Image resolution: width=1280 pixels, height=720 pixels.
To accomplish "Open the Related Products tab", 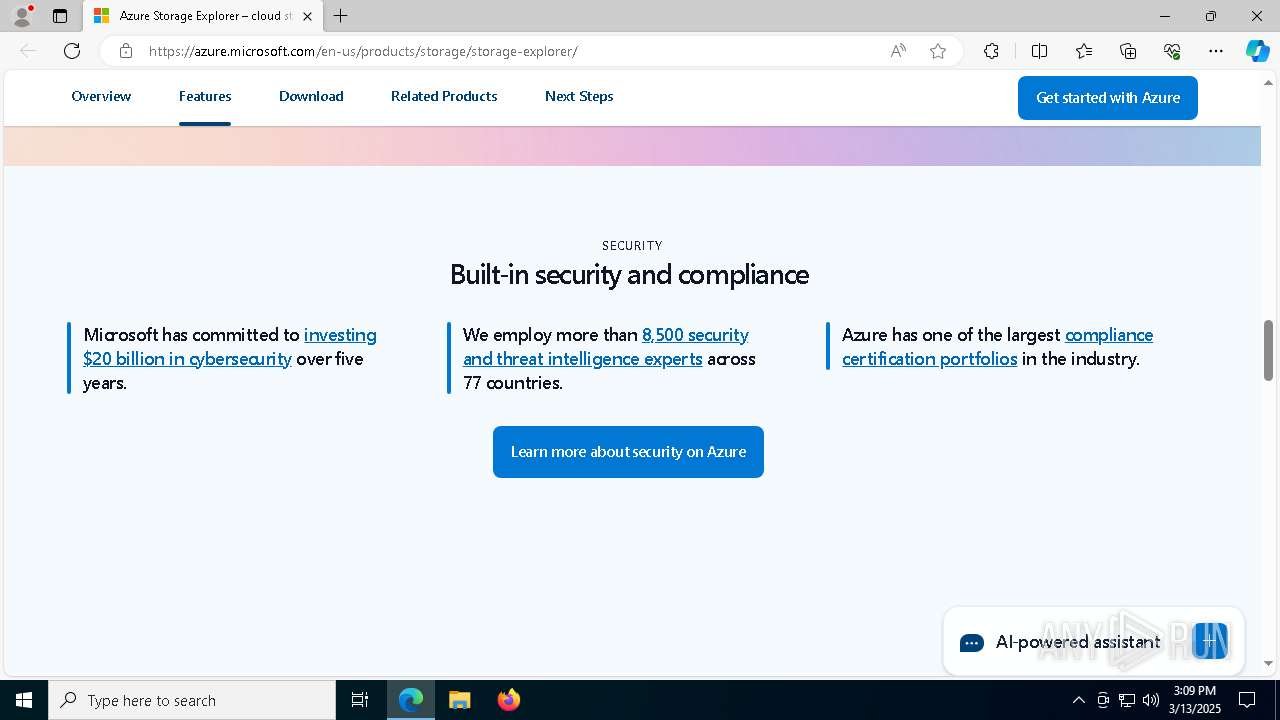I will click(x=444, y=96).
